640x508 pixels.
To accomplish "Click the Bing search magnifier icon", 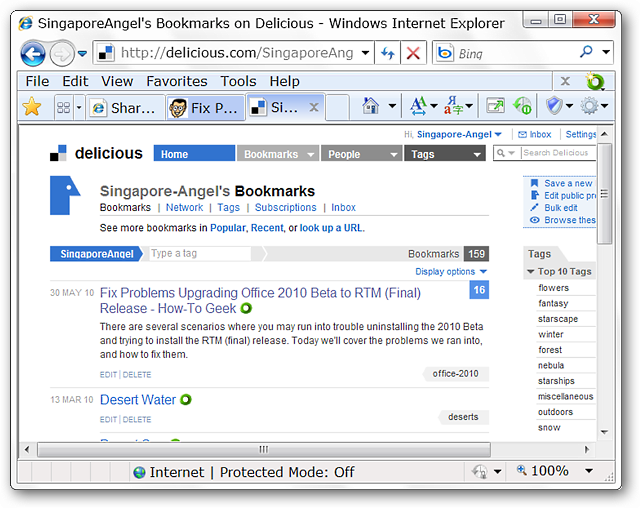I will click(x=586, y=52).
